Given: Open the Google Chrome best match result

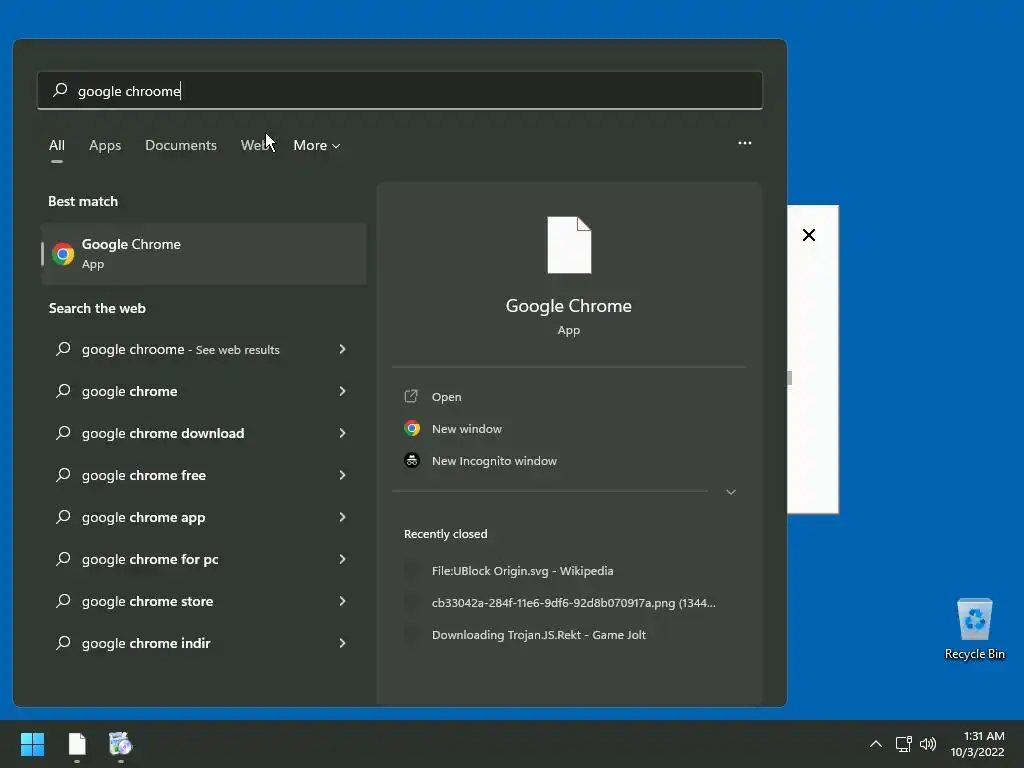Looking at the screenshot, I should tap(204, 253).
